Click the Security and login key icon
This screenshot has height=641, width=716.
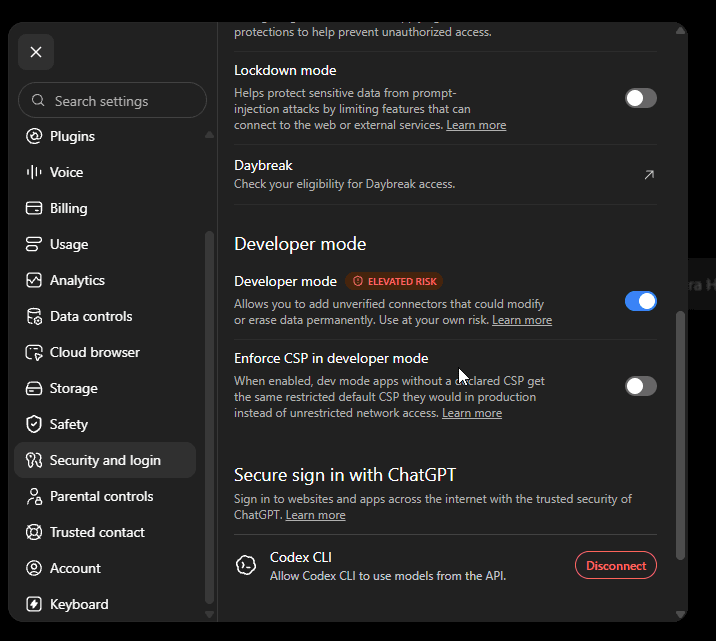pyautogui.click(x=34, y=460)
